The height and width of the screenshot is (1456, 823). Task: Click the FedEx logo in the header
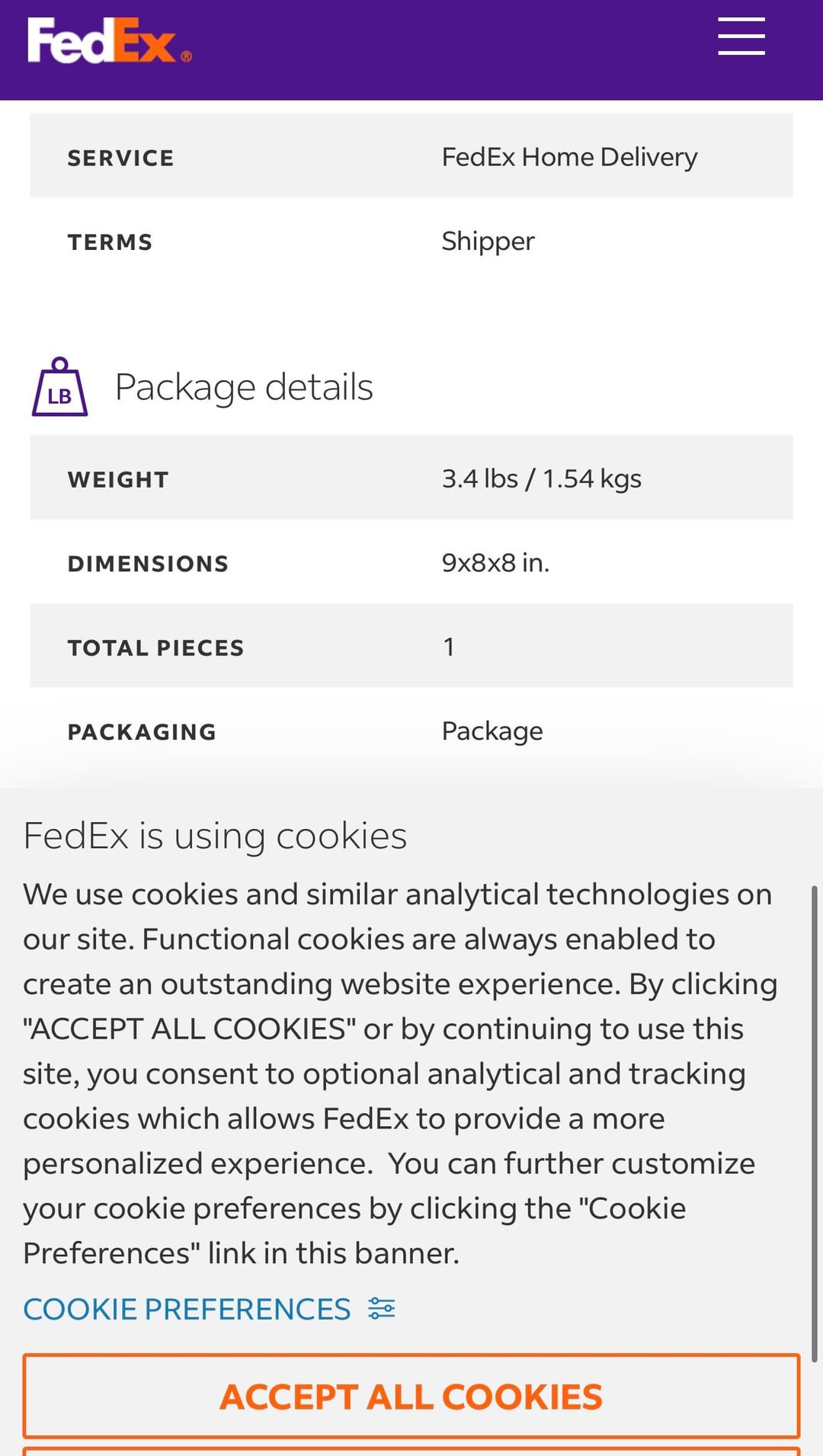[x=109, y=40]
